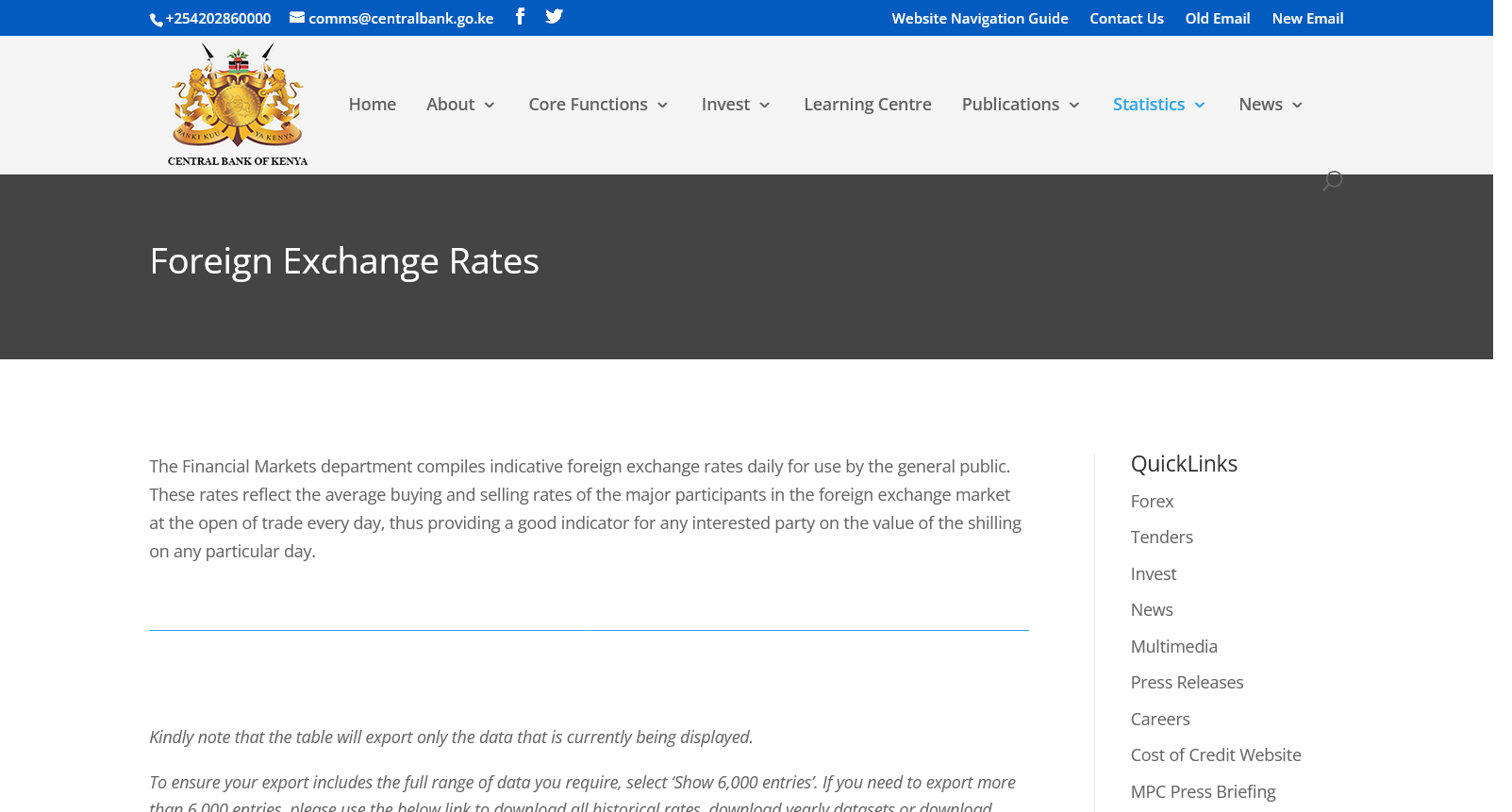The height and width of the screenshot is (812, 1512).
Task: Open the Twitter bird icon link
Action: (554, 16)
